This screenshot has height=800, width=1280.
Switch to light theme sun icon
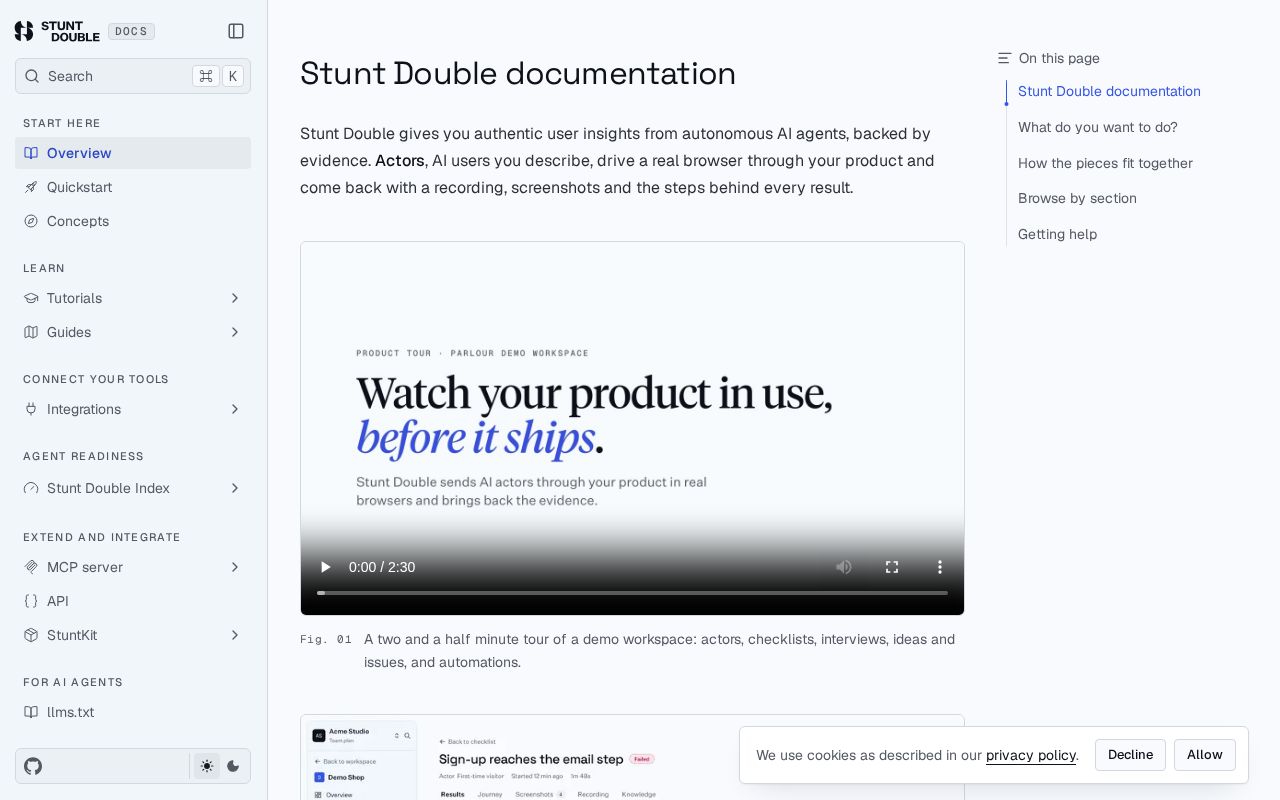point(207,766)
